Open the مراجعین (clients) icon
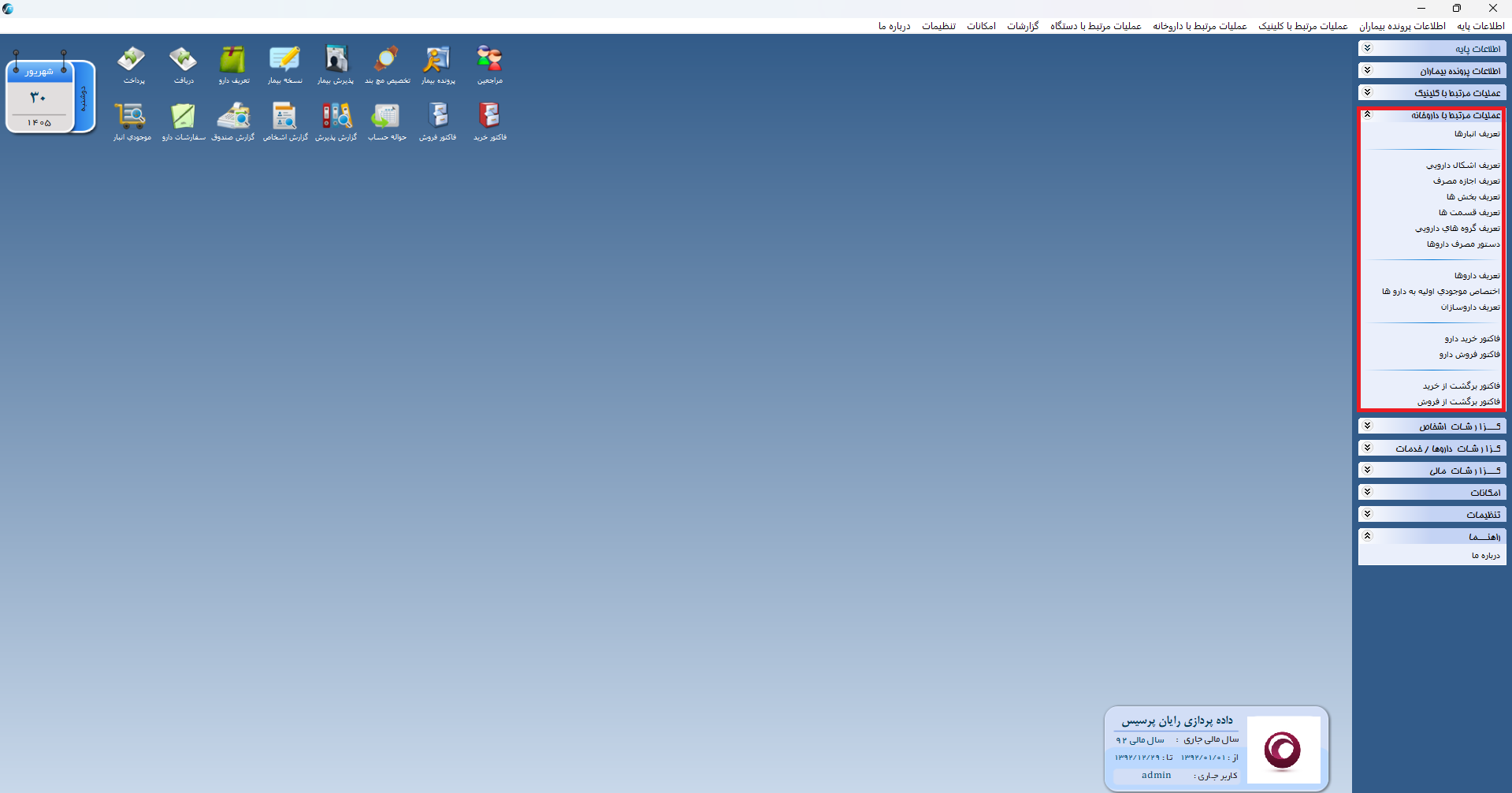Viewport: 1512px width, 793px height. coord(489,65)
